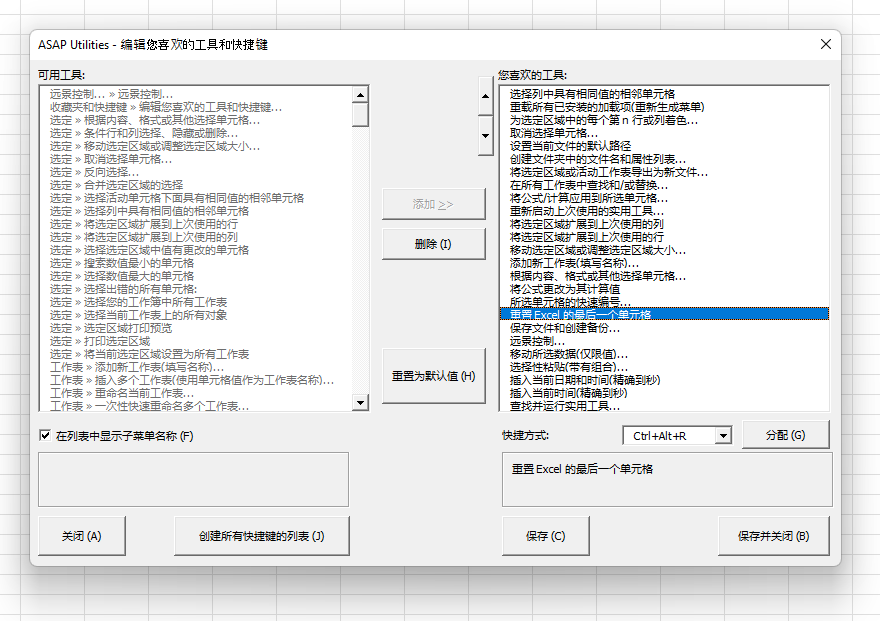
Task: Select 选定 » 选择当前工作表上的所有对象
Action: [138, 315]
